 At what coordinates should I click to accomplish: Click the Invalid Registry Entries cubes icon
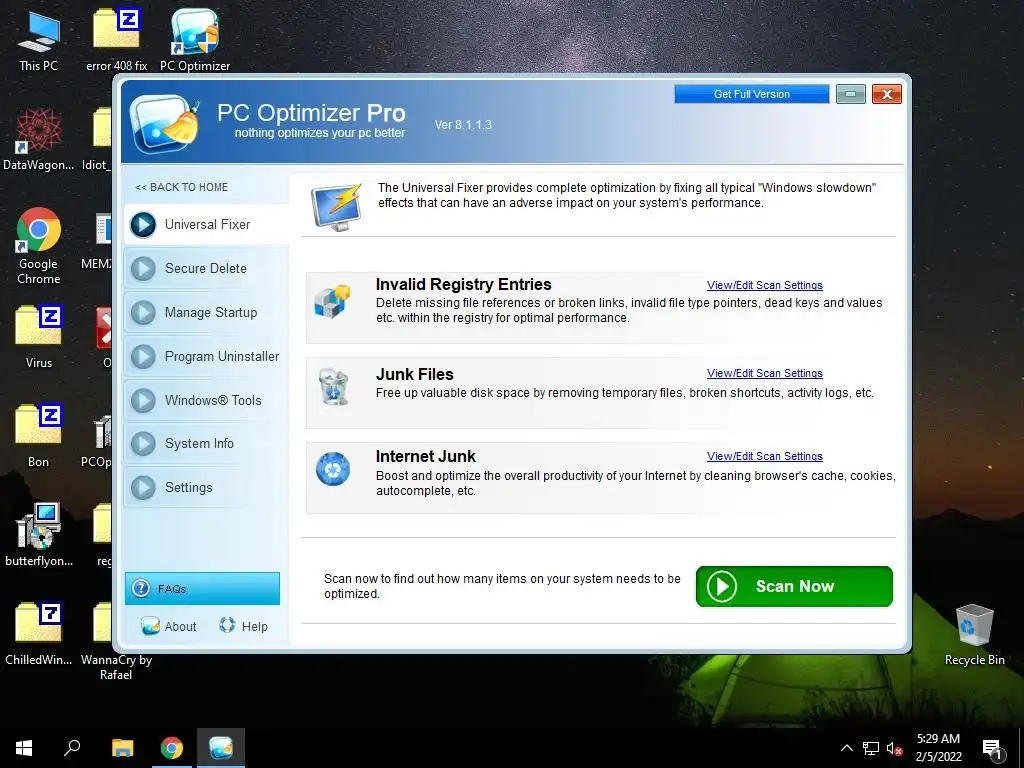click(332, 301)
